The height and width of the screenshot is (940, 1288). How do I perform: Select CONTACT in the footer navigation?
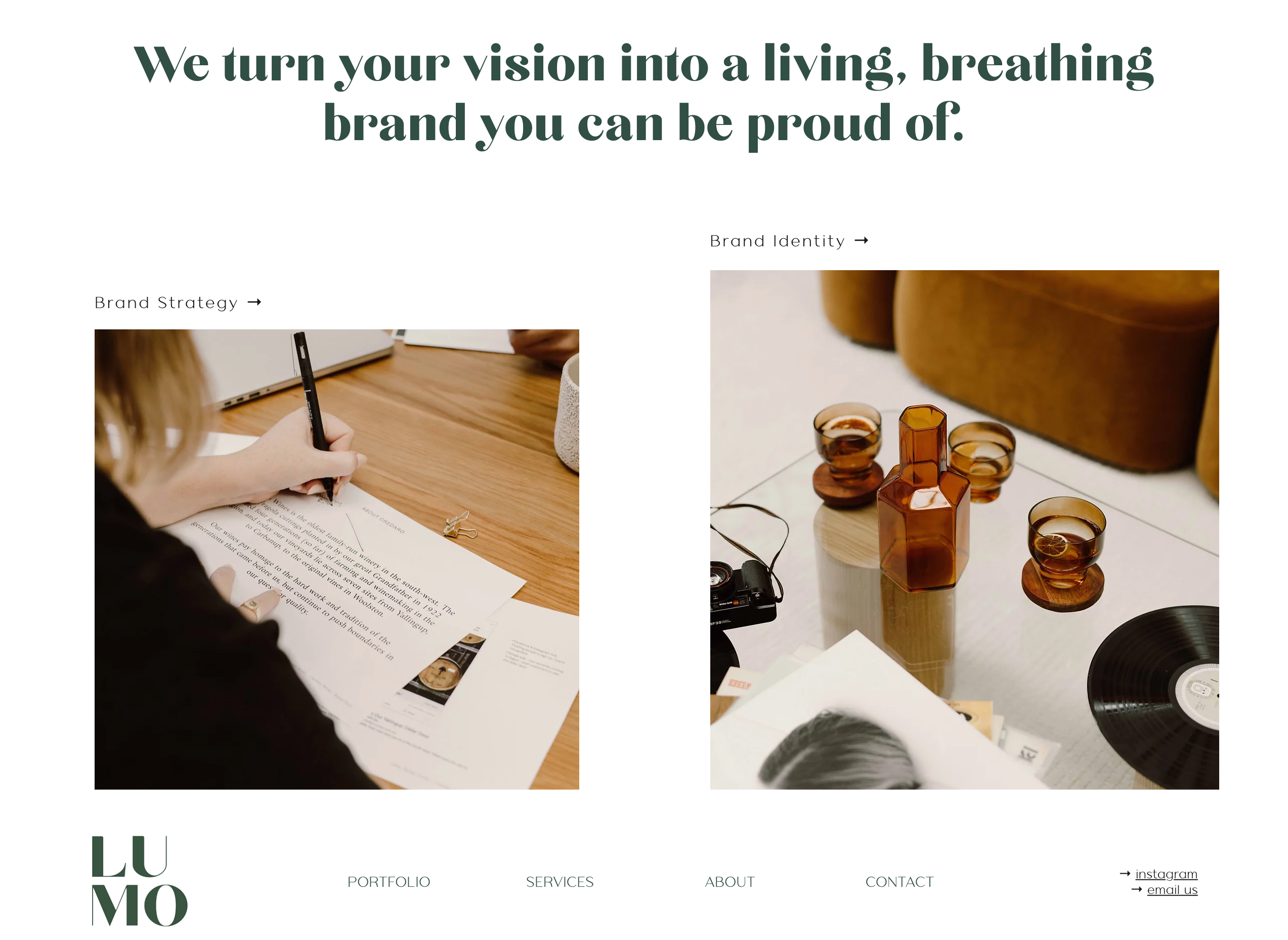(899, 882)
